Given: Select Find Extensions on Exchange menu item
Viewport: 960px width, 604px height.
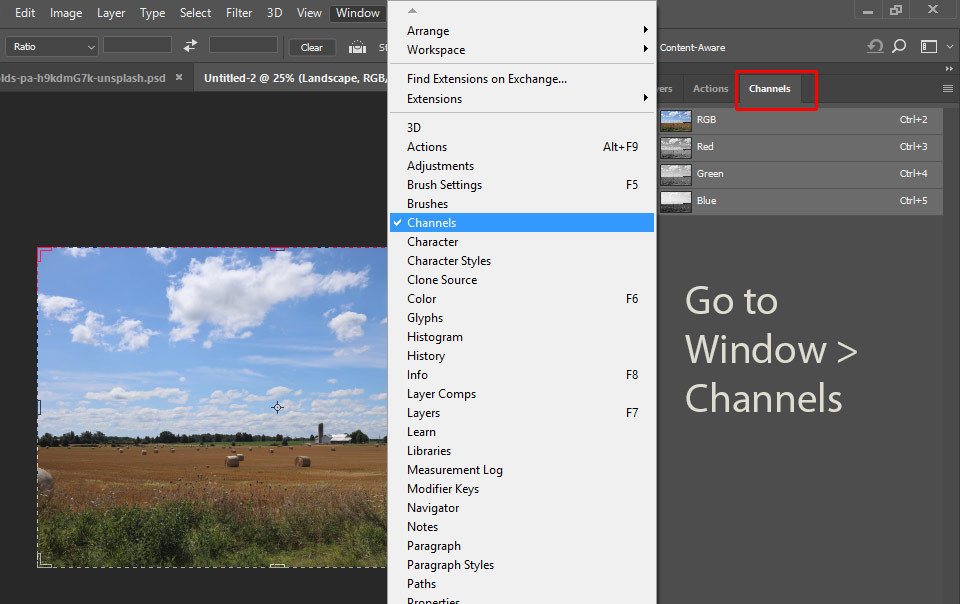Looking at the screenshot, I should point(487,79).
